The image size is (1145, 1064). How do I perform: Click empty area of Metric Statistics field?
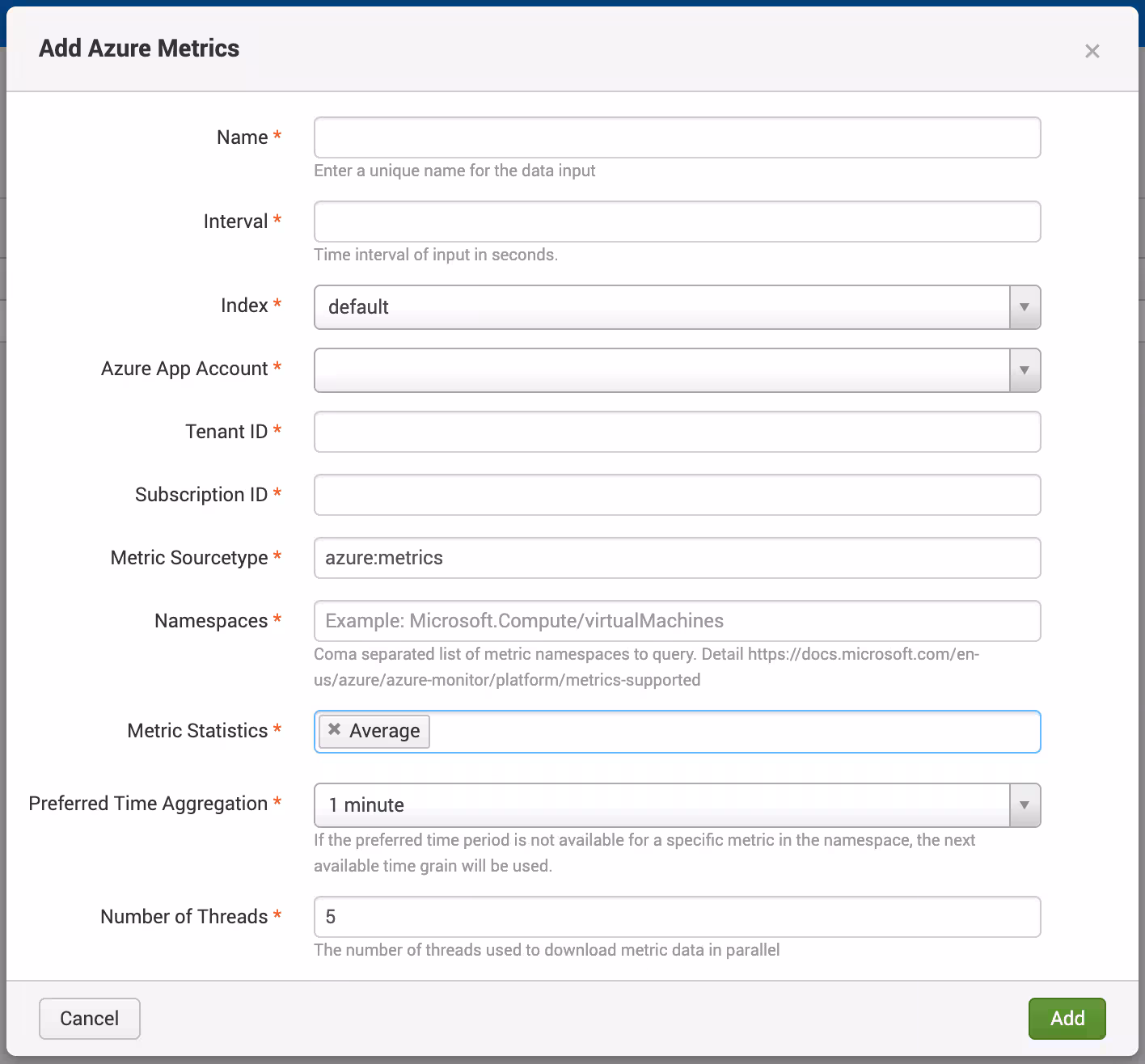[x=728, y=732]
